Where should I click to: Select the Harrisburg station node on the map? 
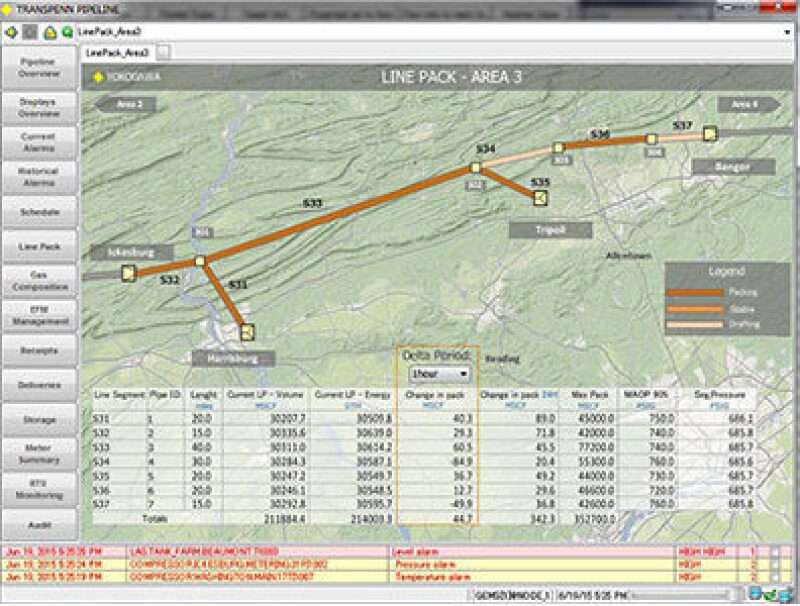click(x=247, y=332)
